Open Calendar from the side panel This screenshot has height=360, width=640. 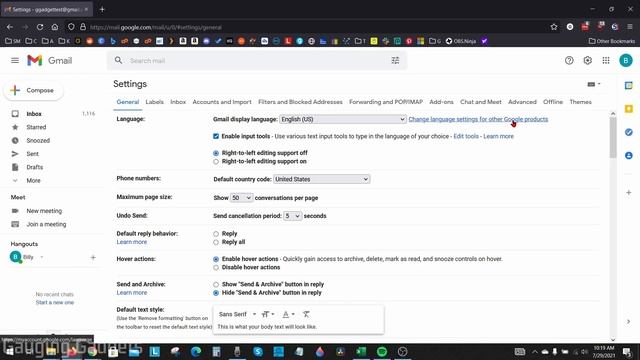coord(629,85)
